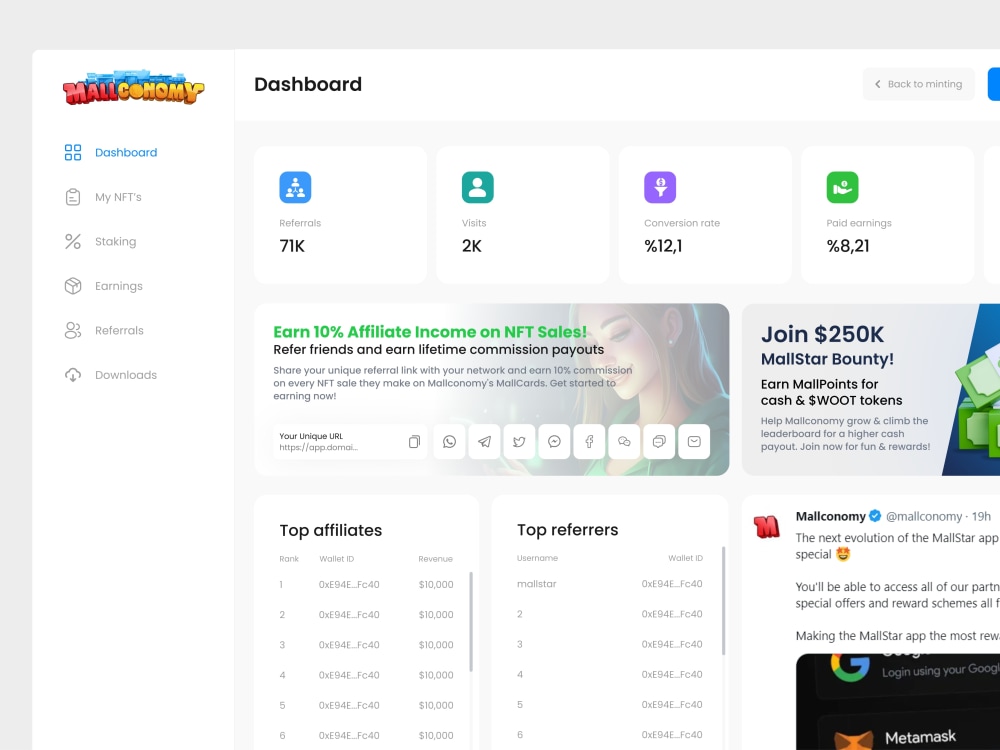Click the Mallconomy verified badge
The height and width of the screenshot is (750, 1000).
point(875,516)
